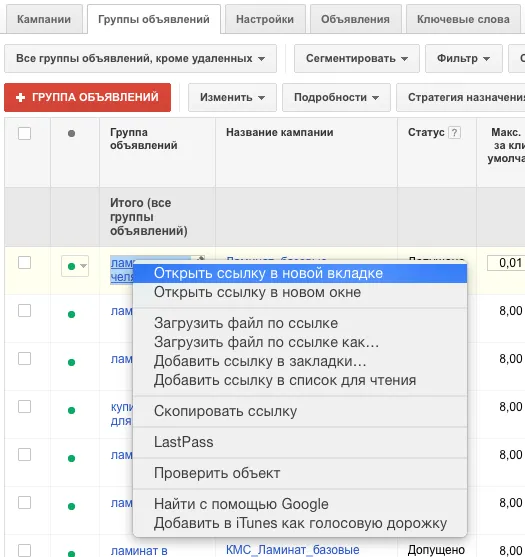Choose Открыть ссылку в новой вкладке
The width and height of the screenshot is (525, 557).
(300, 274)
